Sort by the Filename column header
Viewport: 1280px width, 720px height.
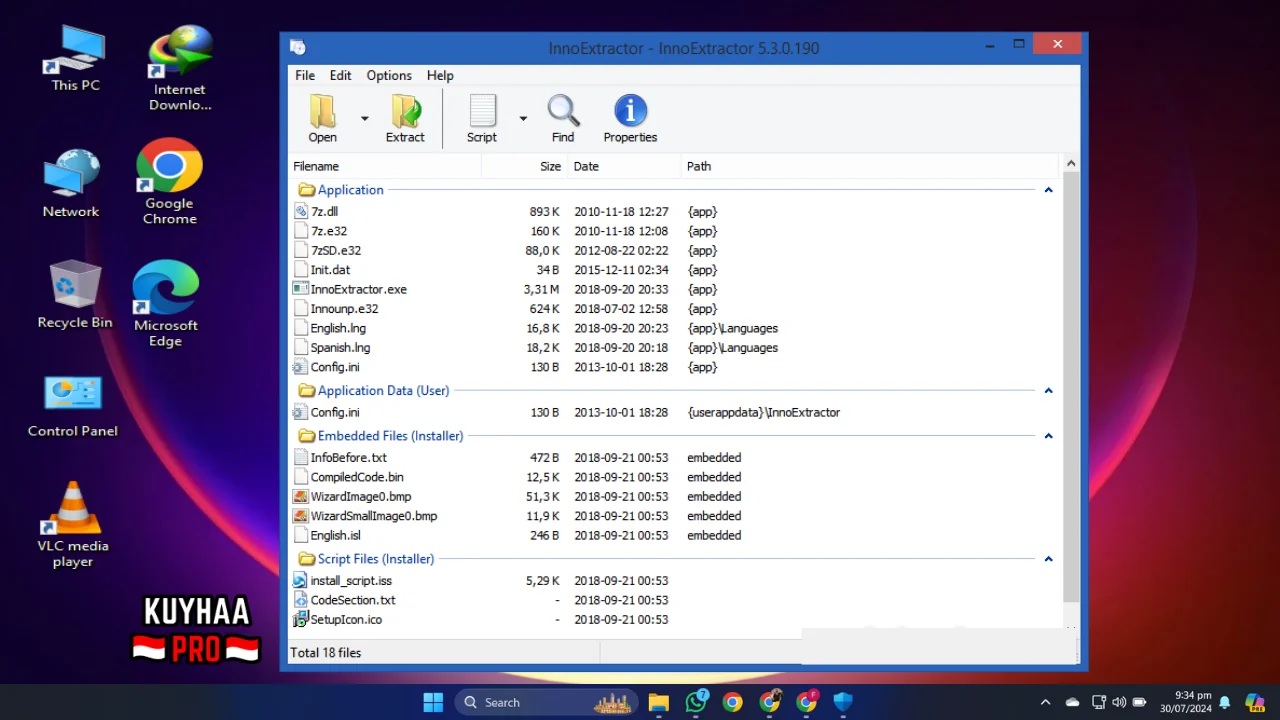(x=385, y=166)
